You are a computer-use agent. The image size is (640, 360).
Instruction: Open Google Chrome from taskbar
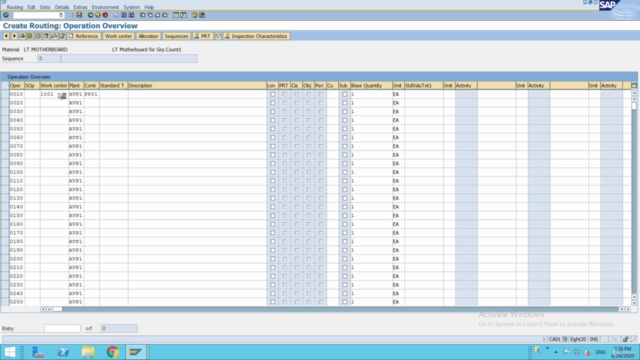(x=112, y=352)
